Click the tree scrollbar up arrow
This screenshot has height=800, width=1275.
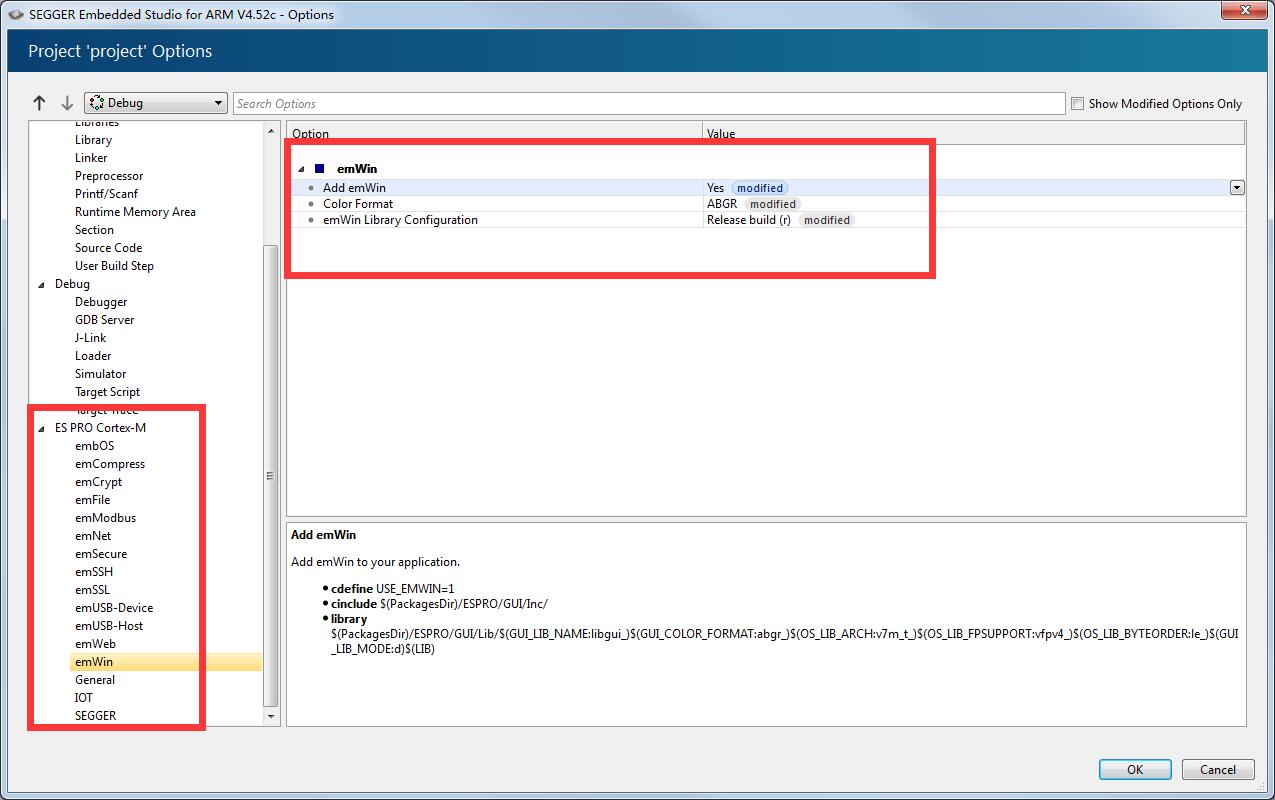point(270,131)
